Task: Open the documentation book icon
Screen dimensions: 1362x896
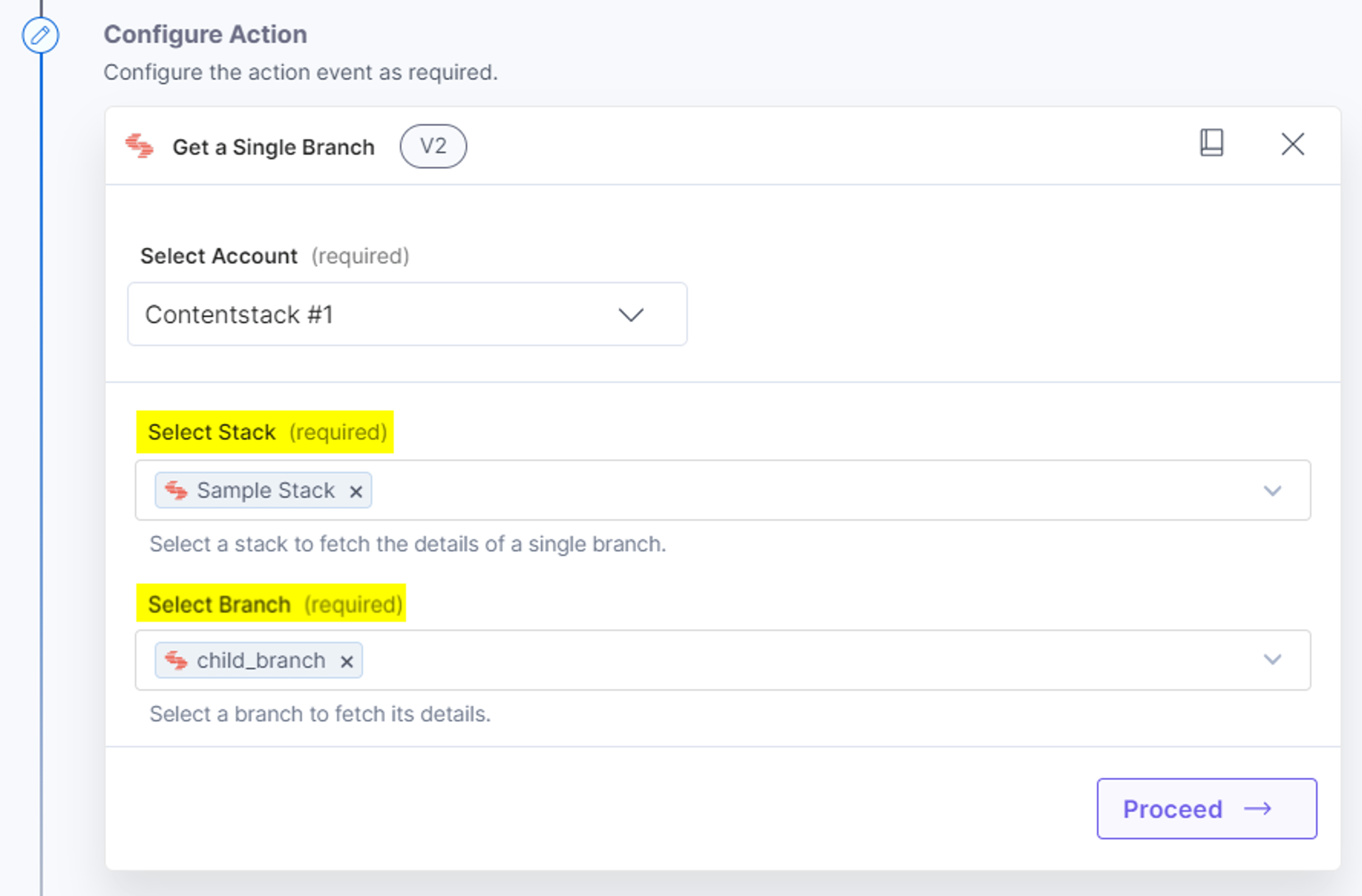Action: click(1212, 143)
